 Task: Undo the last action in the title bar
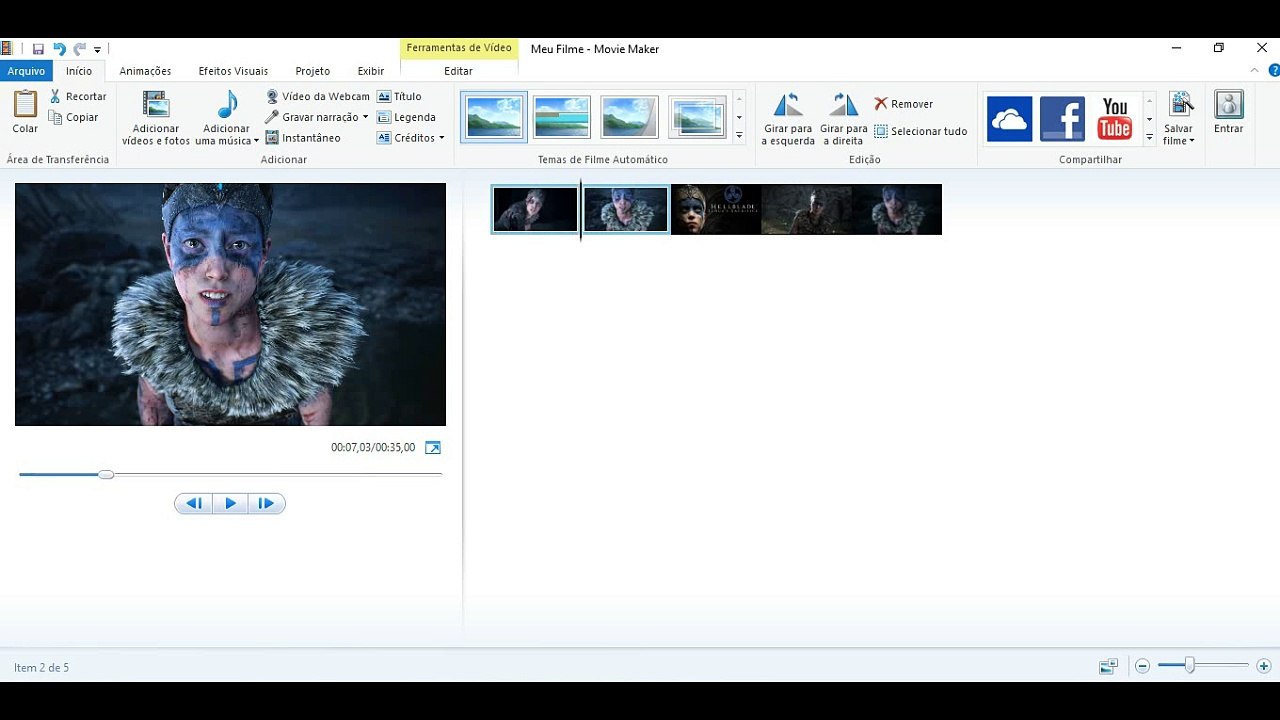click(59, 49)
